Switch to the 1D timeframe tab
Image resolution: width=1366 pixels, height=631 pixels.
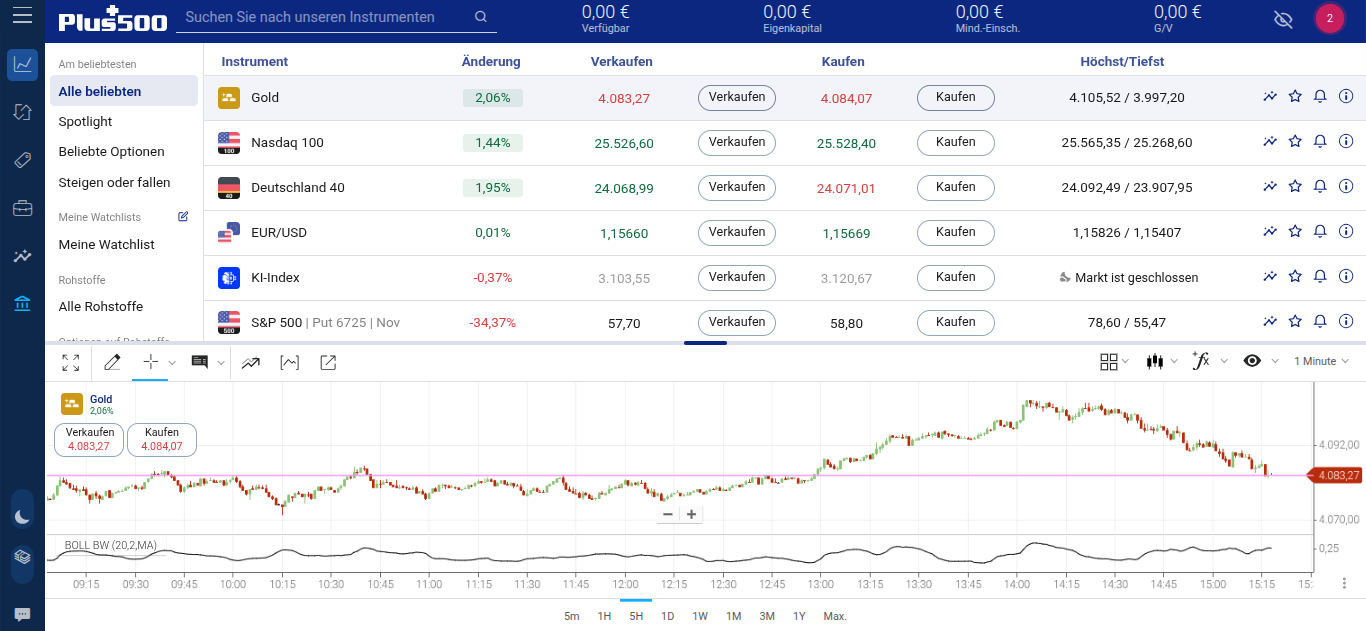[x=667, y=617]
